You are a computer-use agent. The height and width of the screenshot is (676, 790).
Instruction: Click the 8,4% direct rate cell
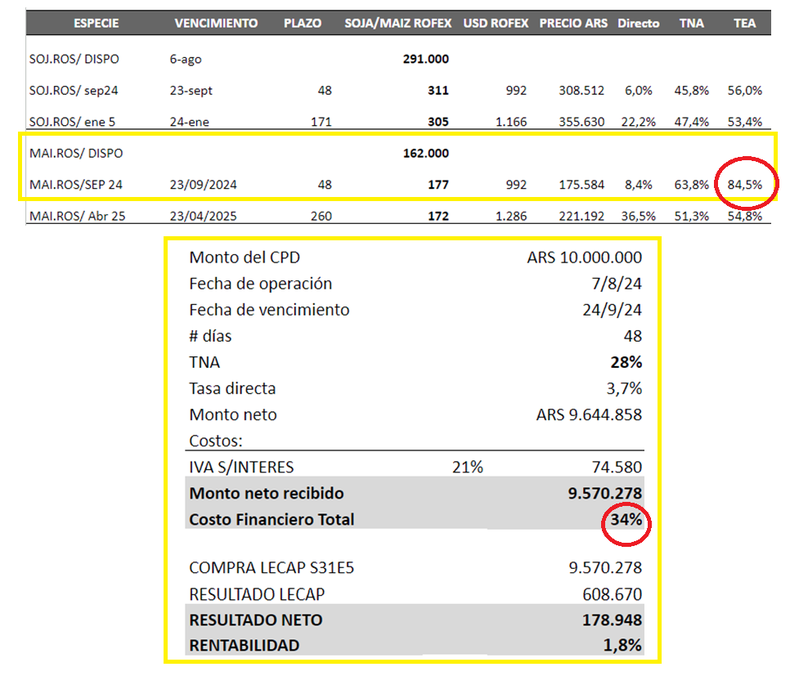pos(638,185)
